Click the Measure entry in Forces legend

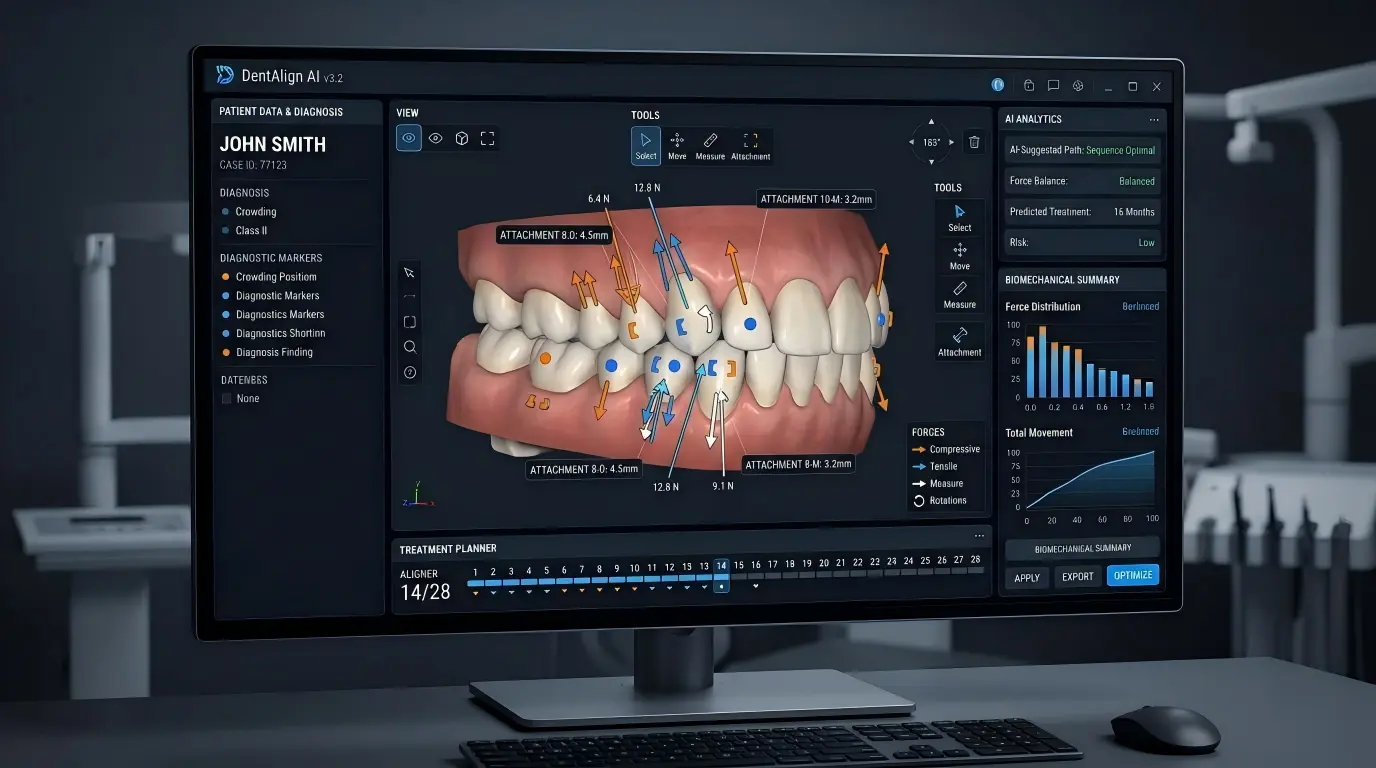(x=938, y=484)
